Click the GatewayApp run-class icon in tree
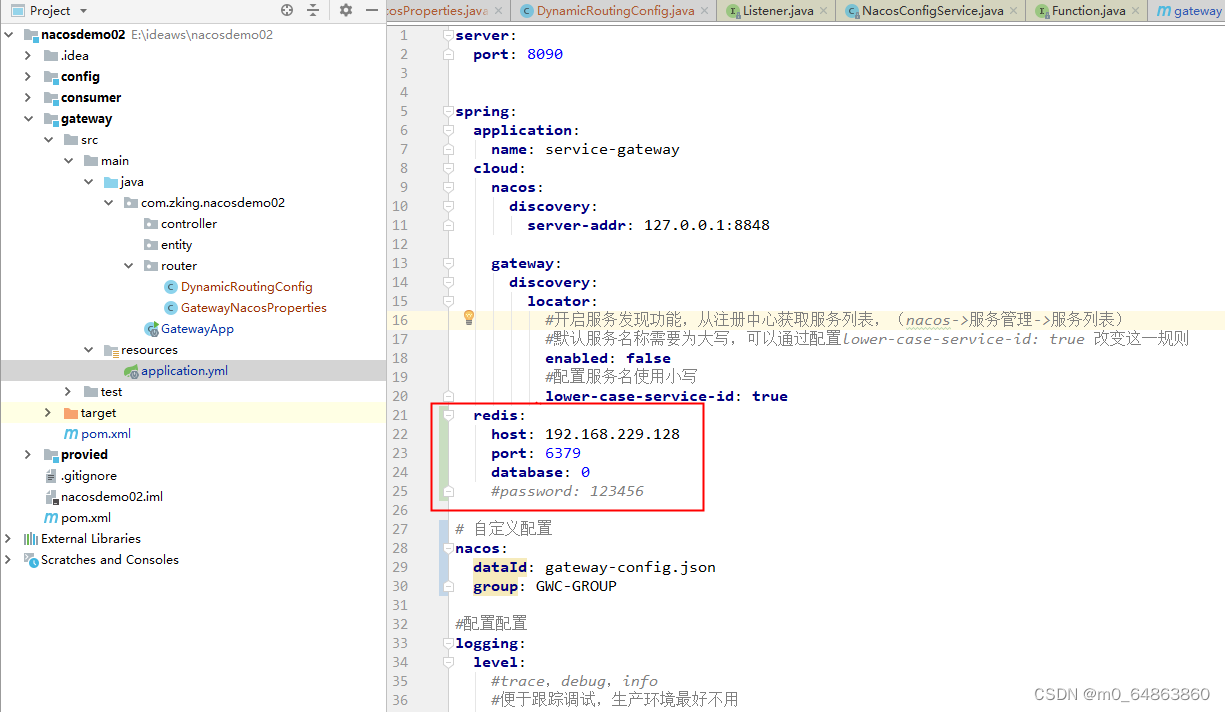 pos(151,329)
